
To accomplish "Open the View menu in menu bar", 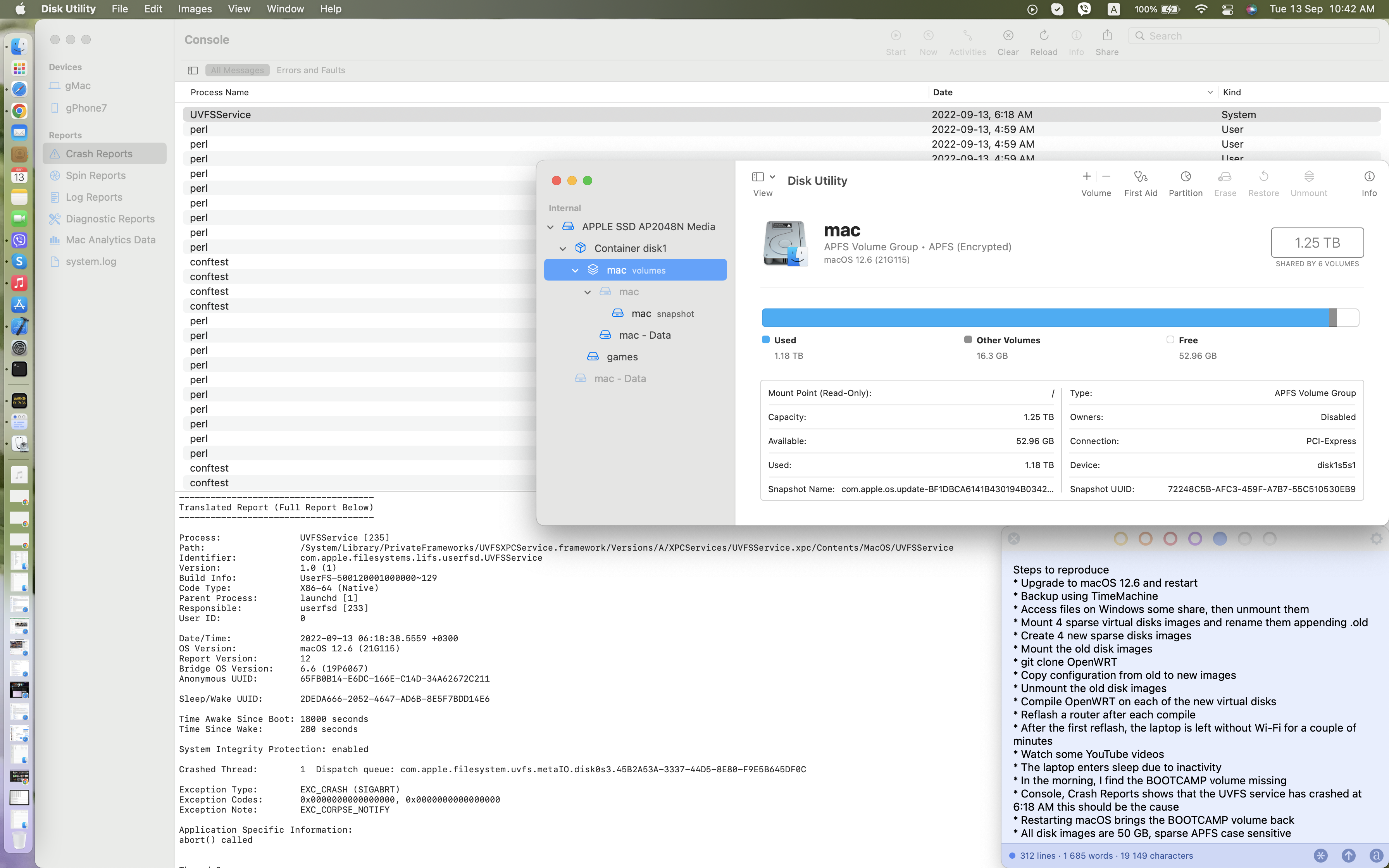I will click(240, 9).
